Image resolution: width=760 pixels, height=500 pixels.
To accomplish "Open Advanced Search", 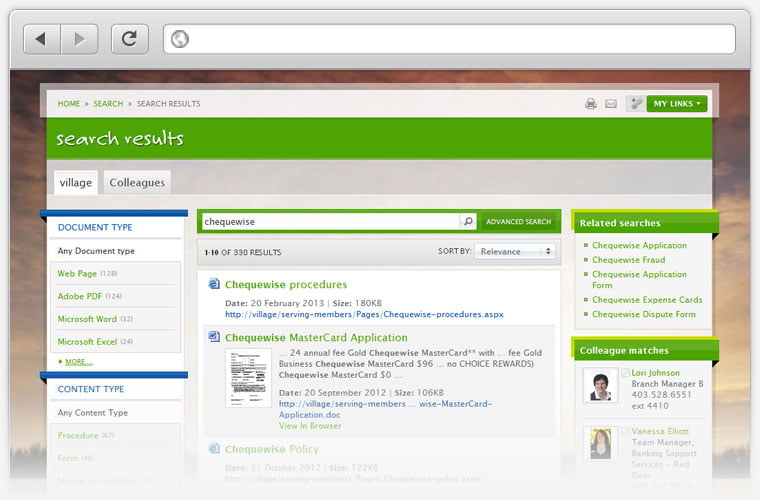I will [x=519, y=221].
